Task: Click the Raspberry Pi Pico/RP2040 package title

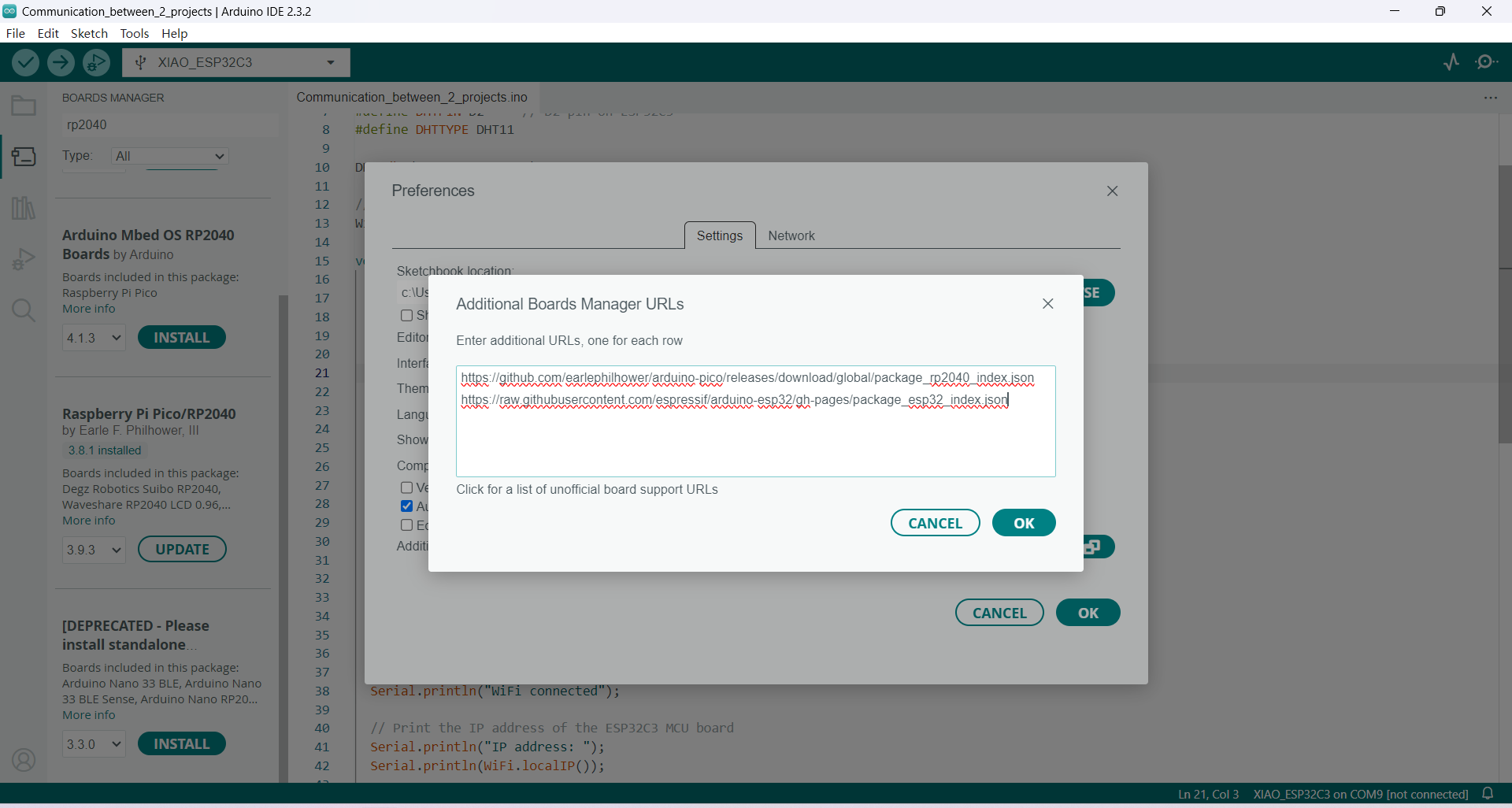Action: (149, 413)
